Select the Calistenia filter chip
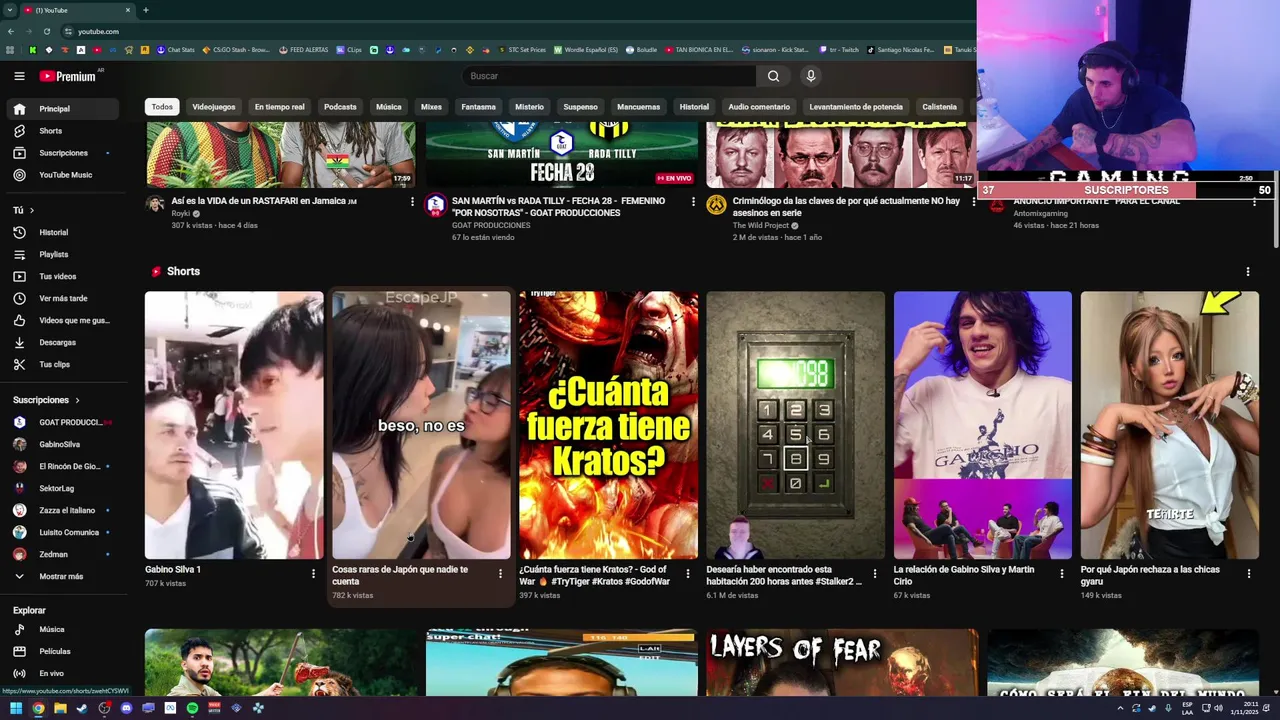 point(939,107)
